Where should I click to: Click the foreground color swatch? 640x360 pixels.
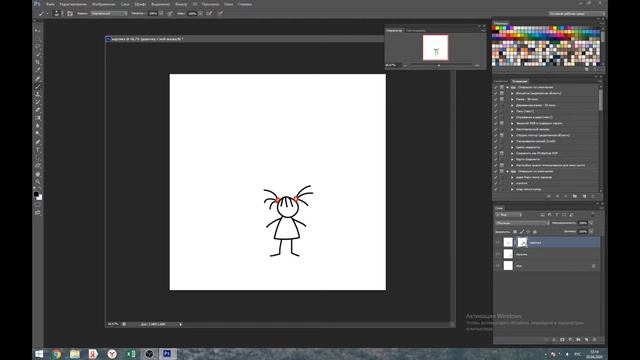36,194
